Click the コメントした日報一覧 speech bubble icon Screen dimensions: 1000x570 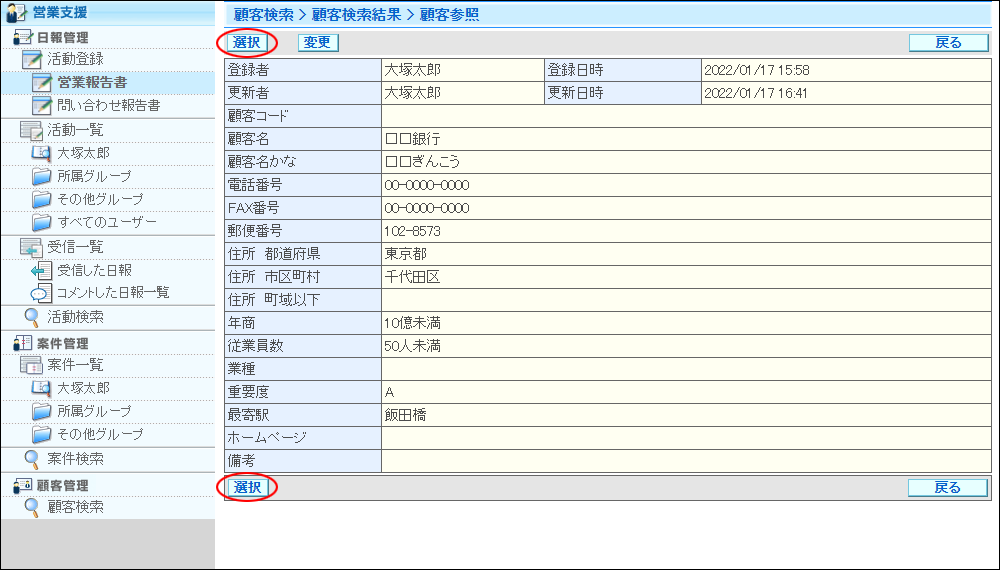(x=41, y=293)
